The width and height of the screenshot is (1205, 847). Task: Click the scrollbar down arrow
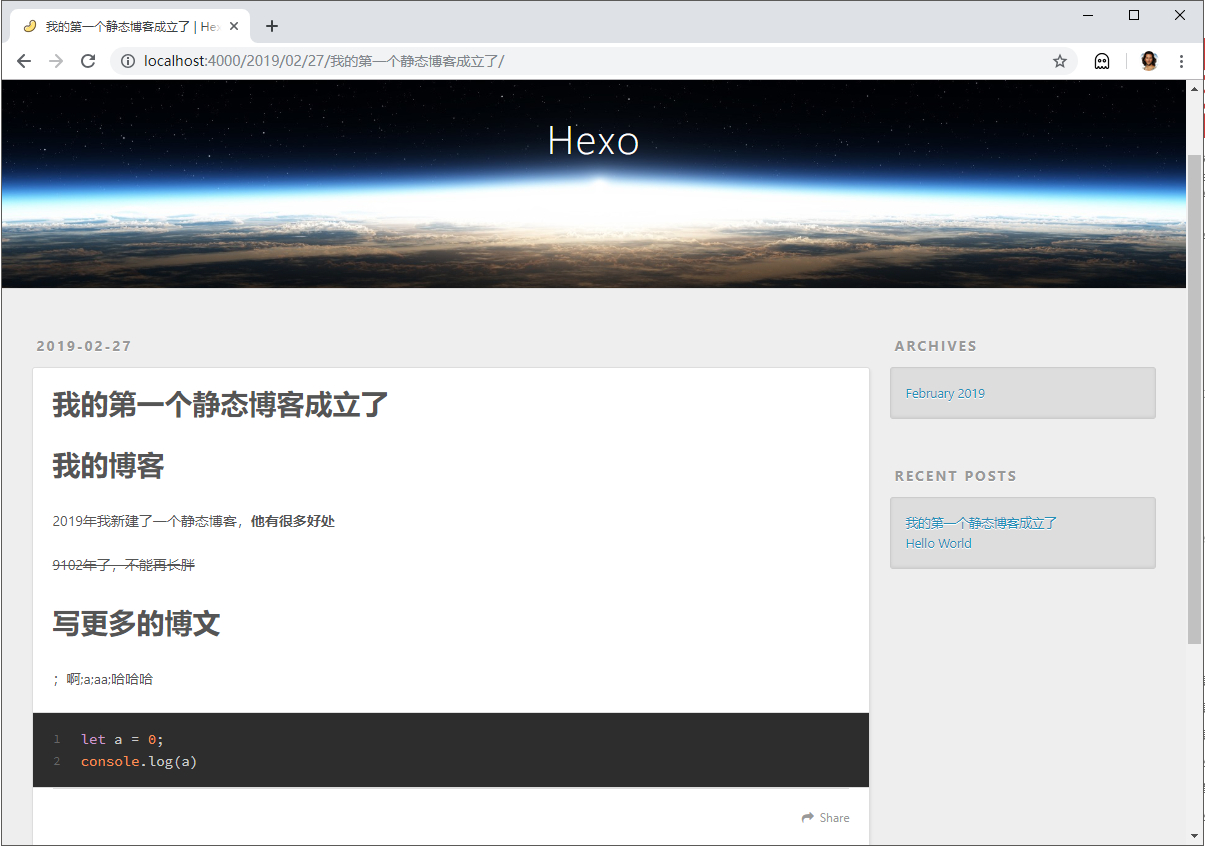tap(1195, 835)
